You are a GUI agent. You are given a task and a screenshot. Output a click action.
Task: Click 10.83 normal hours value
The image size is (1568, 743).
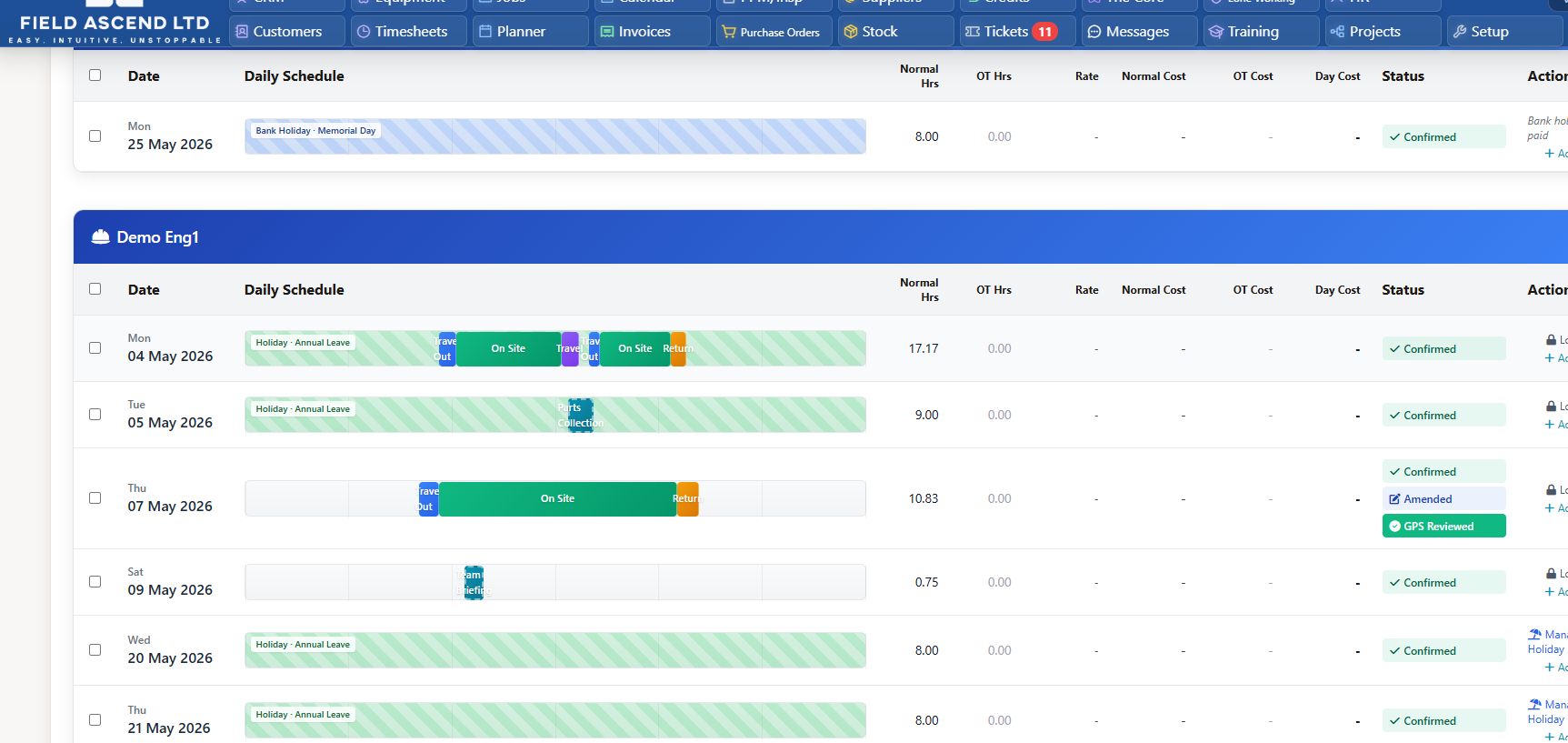[924, 498]
